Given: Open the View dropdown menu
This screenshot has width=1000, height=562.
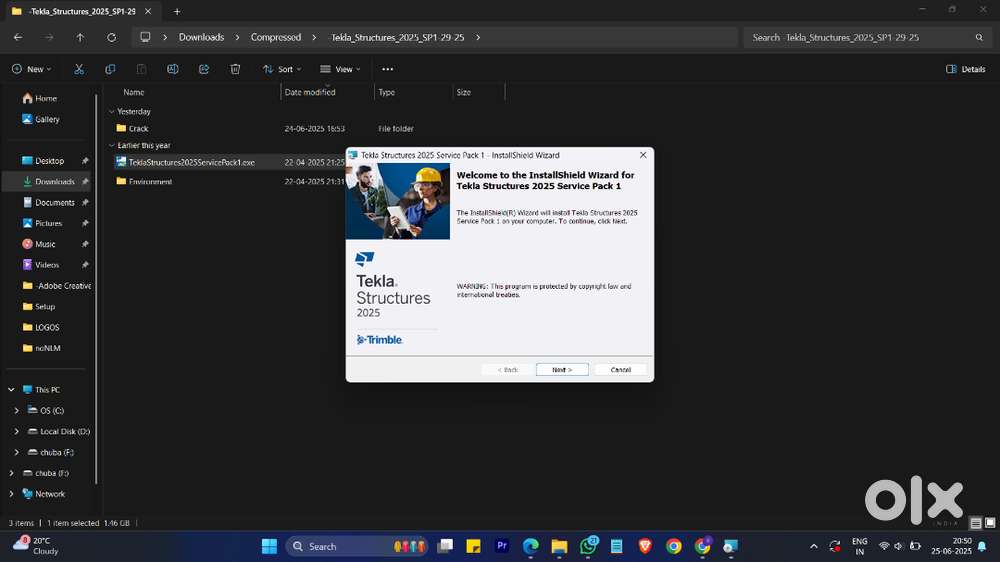Looking at the screenshot, I should (x=340, y=69).
